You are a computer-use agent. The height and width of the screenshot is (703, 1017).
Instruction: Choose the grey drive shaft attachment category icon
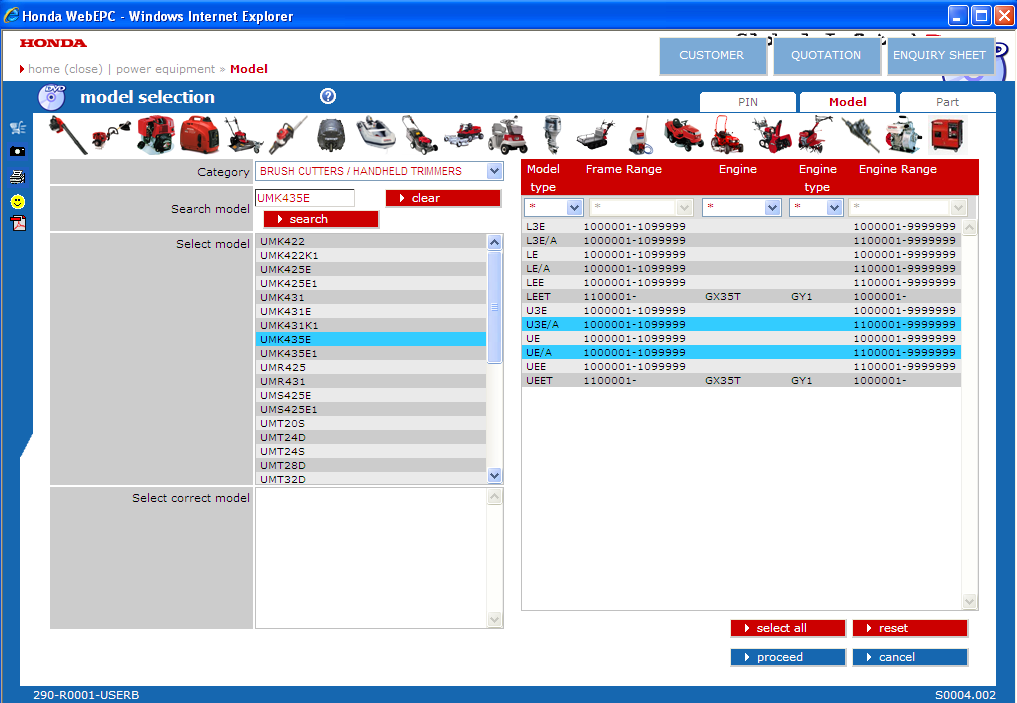click(x=860, y=135)
